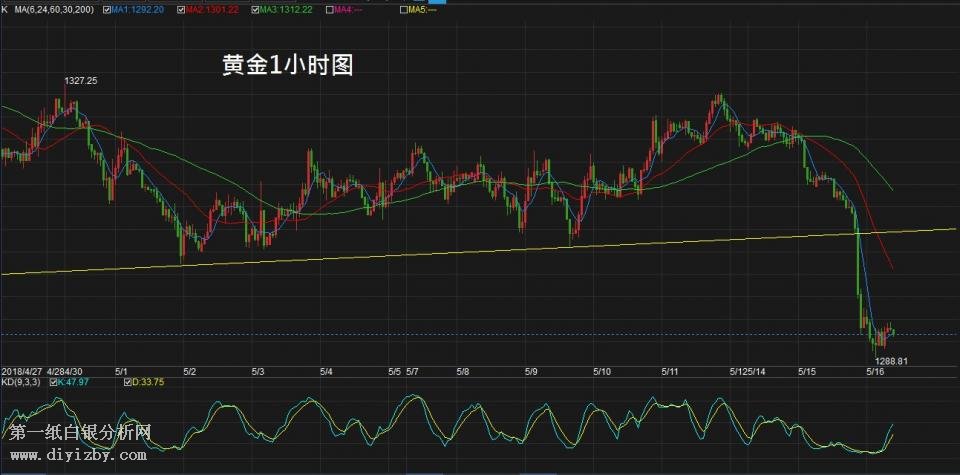Turn on the MA5 checkbox
Viewport: 960px width, 475px height.
click(x=403, y=9)
